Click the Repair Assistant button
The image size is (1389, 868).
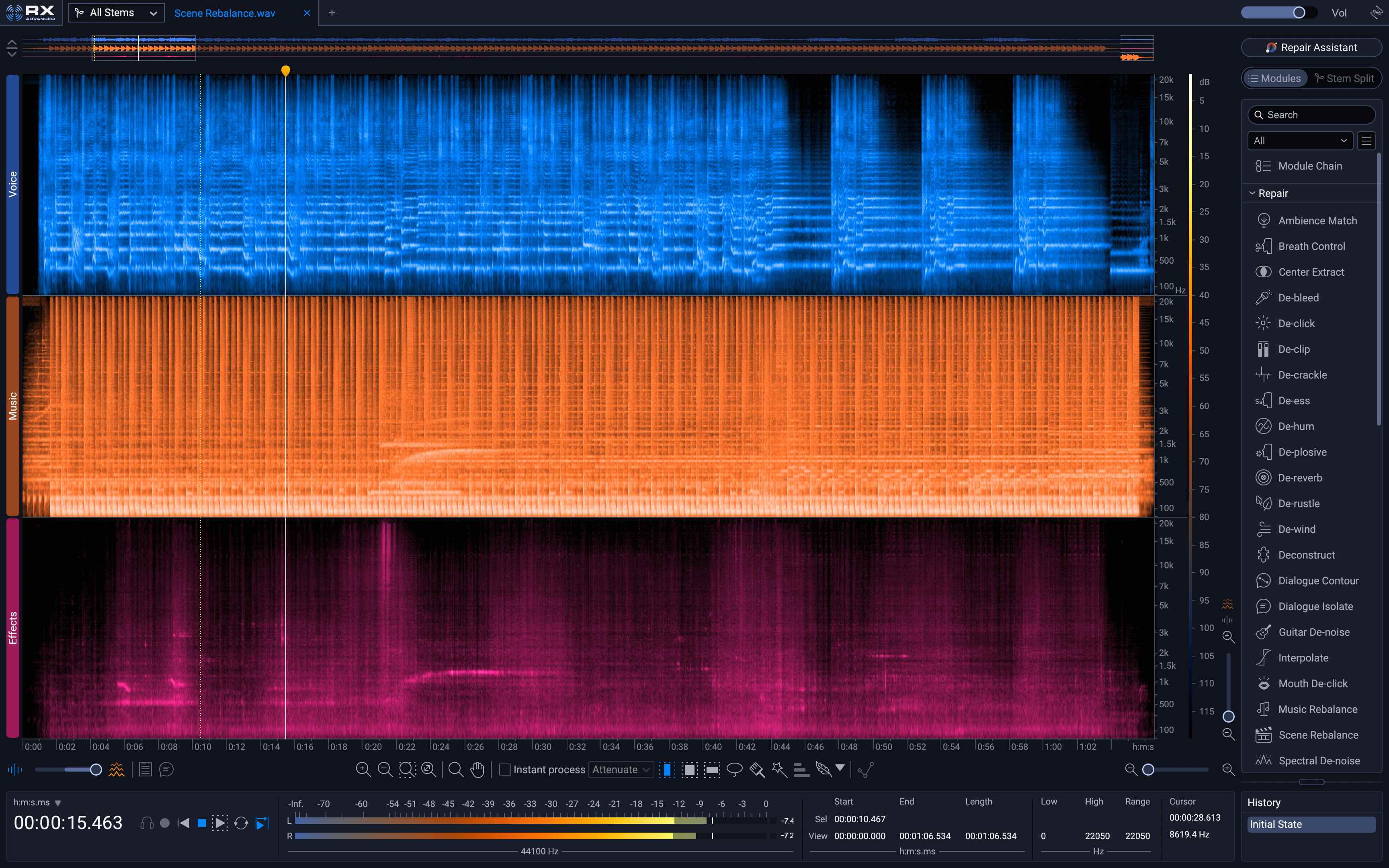[1311, 48]
